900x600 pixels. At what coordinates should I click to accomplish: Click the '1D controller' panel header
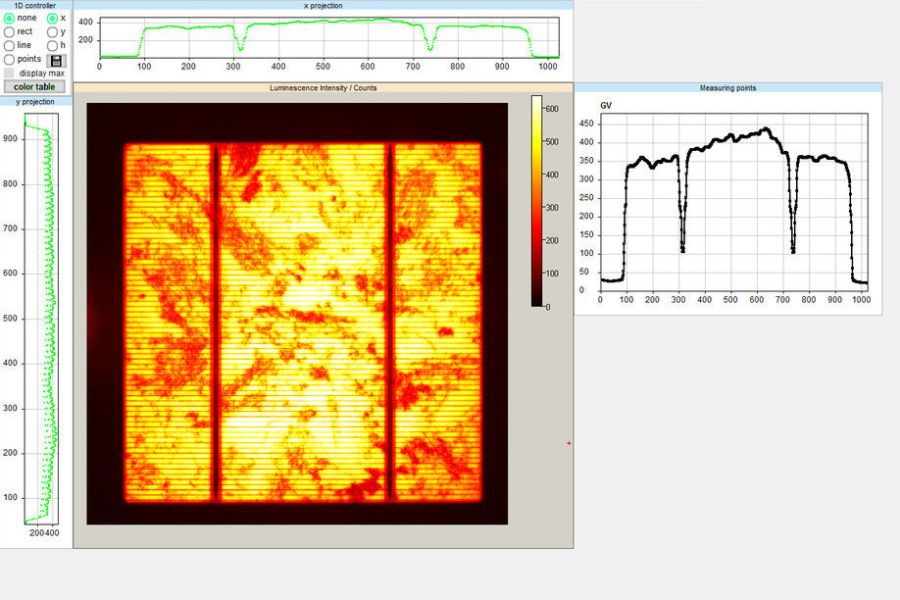[x=35, y=5]
